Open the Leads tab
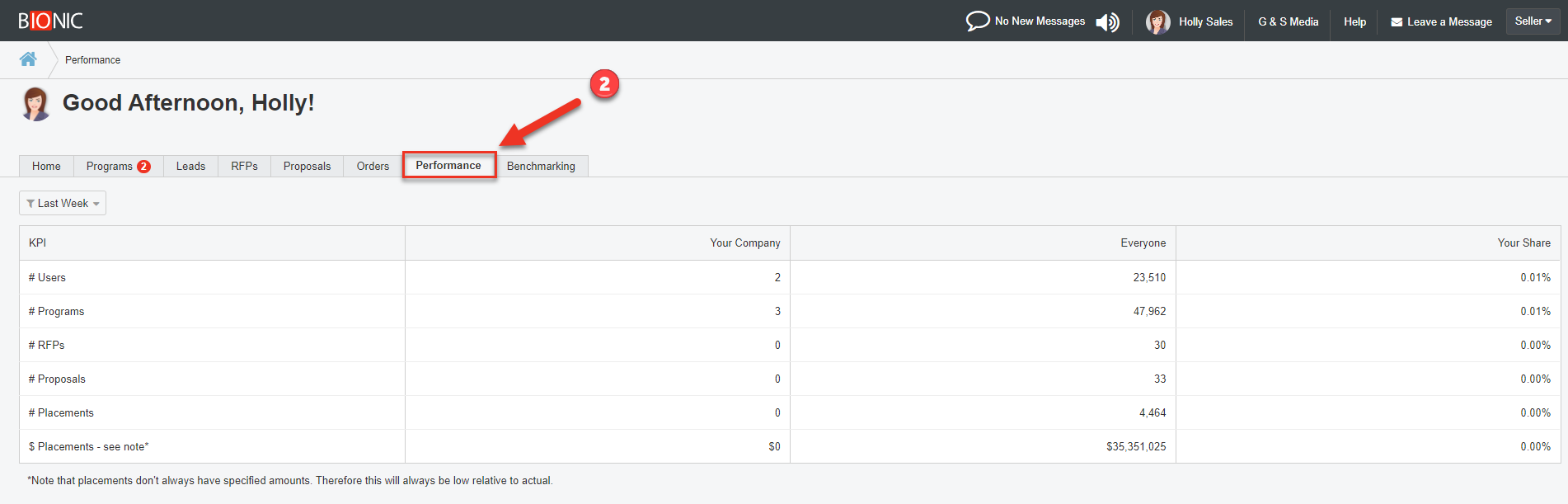Viewport: 1568px width, 504px height. point(190,167)
